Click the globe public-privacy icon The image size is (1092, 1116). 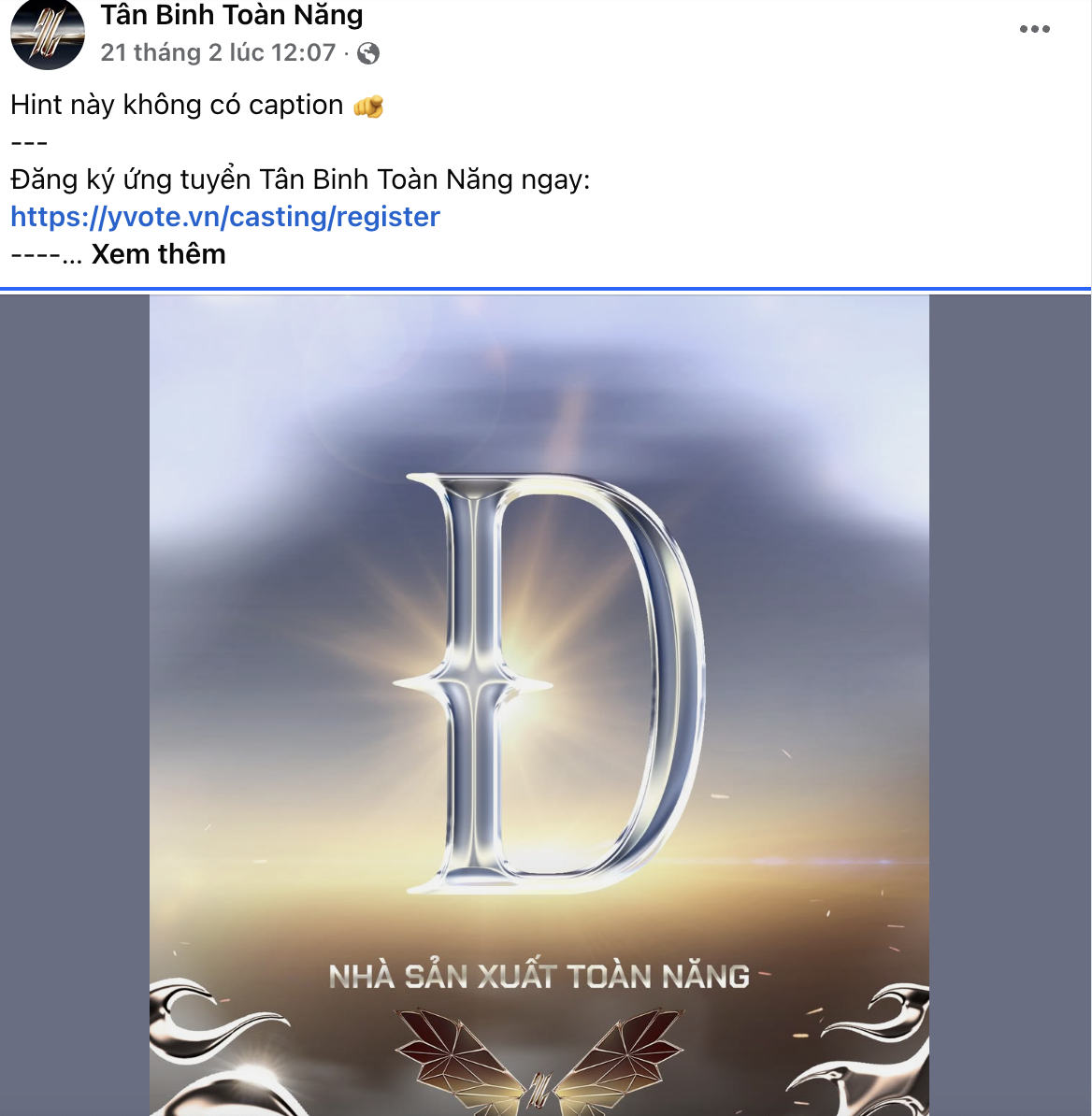(368, 53)
